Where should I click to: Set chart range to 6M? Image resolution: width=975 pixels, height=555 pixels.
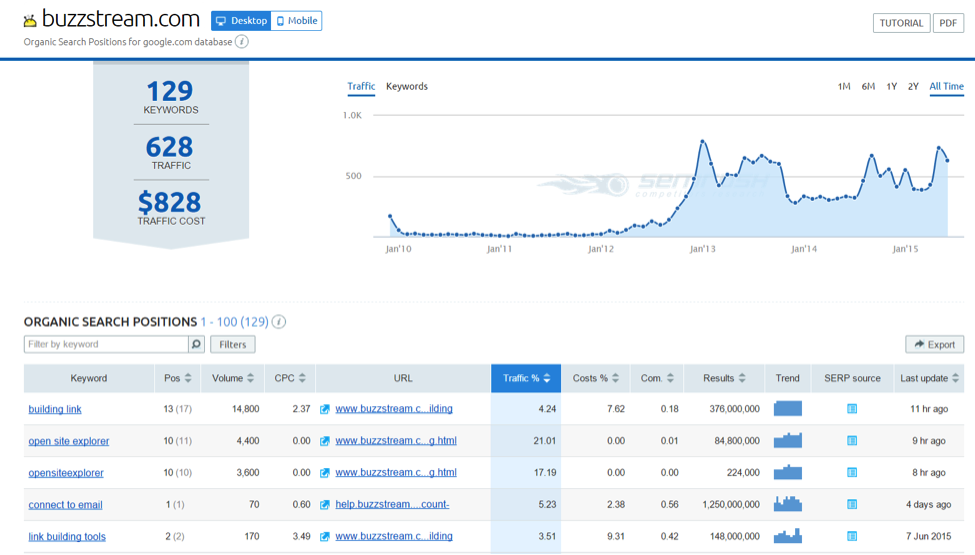(868, 86)
